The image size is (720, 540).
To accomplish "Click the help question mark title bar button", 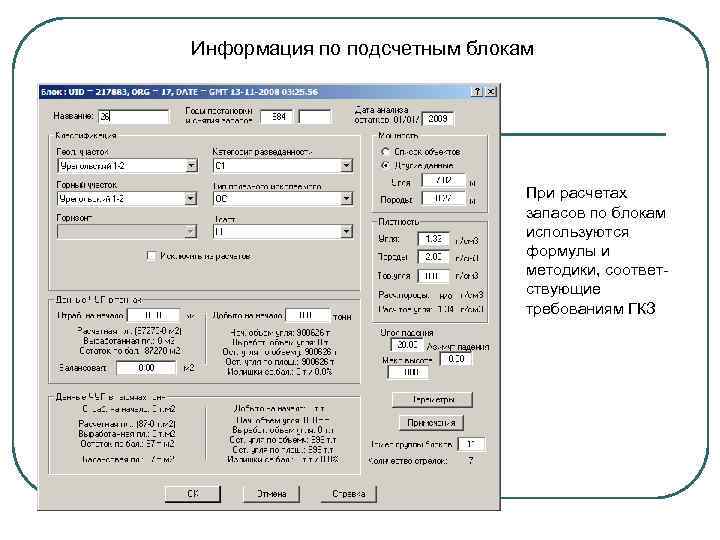I will click(x=477, y=92).
